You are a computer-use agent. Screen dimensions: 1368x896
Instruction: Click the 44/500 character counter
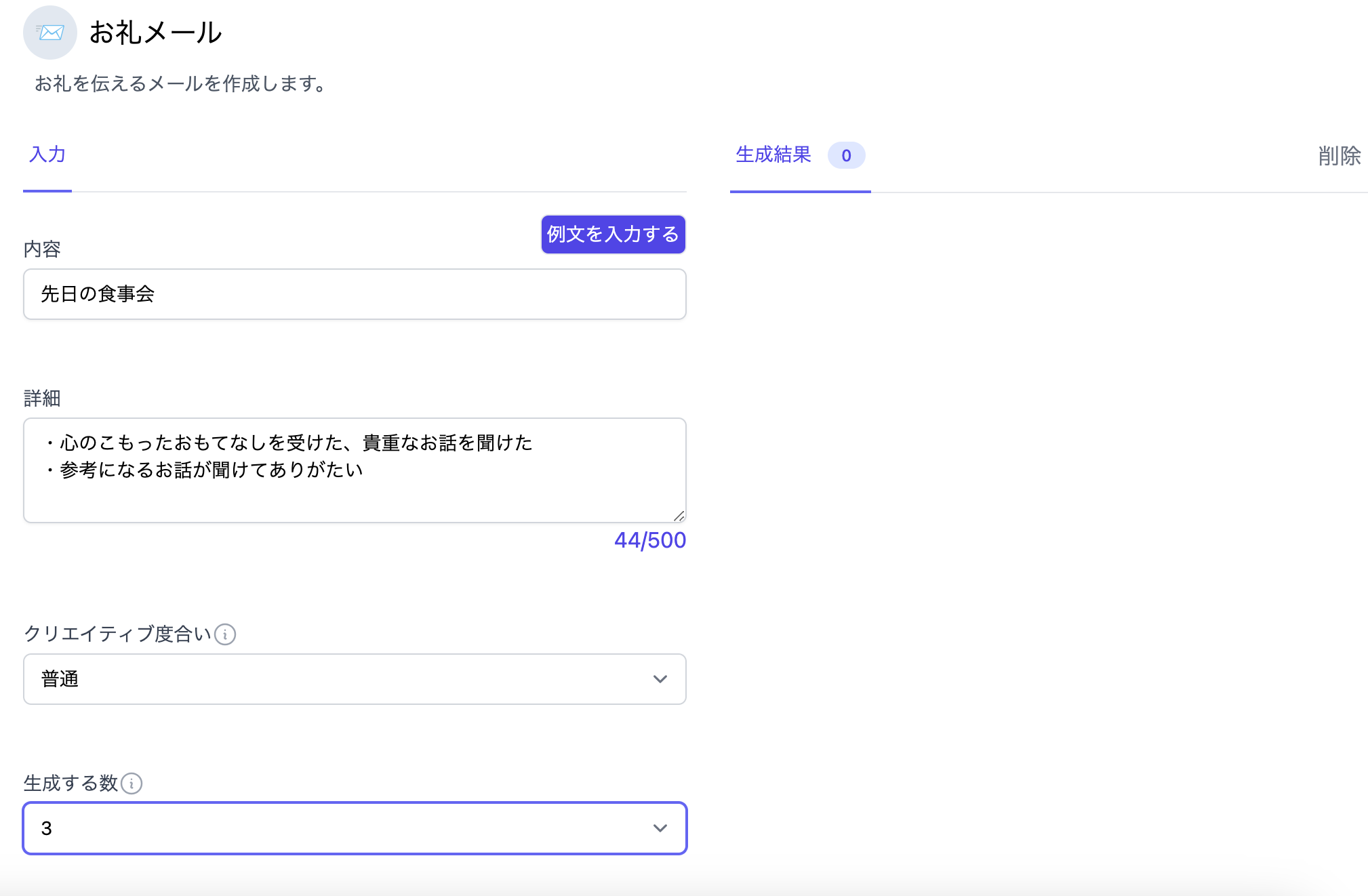pyautogui.click(x=650, y=540)
